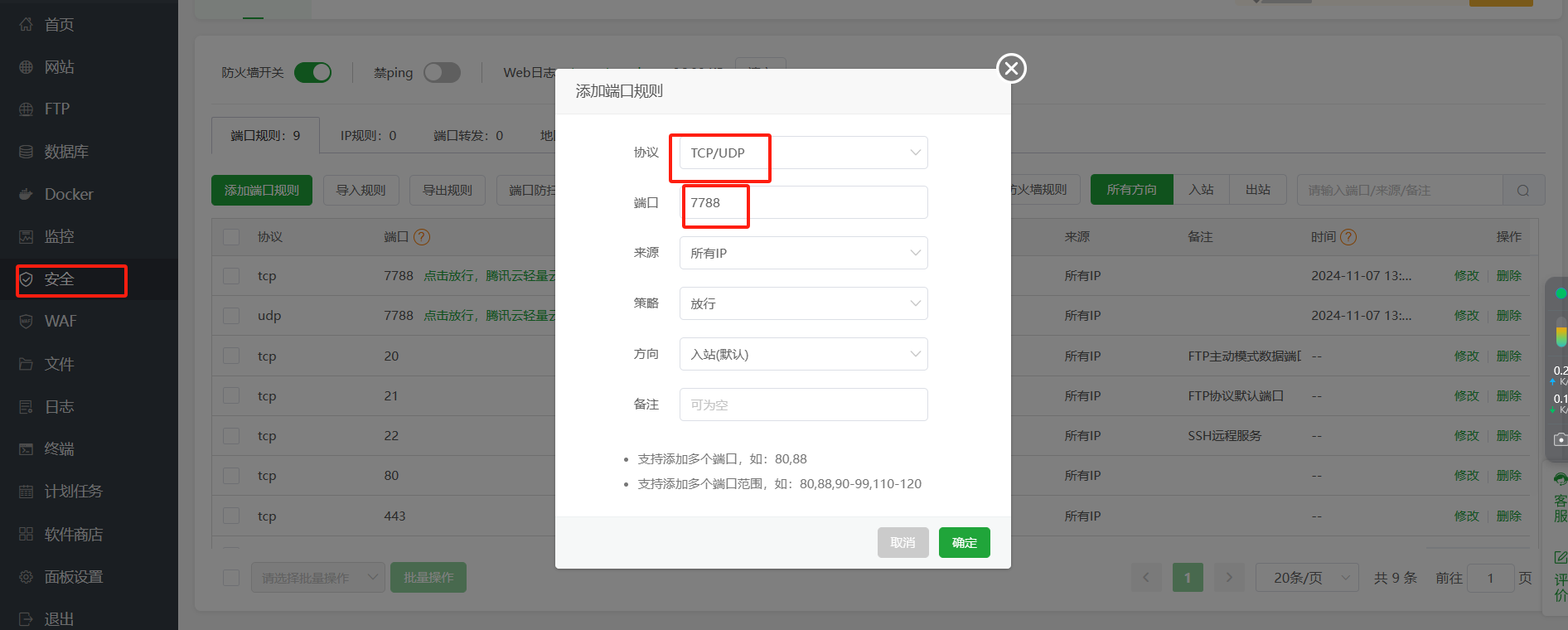The image size is (1568, 630).
Task: Open the 文件 folder icon in sidebar
Action: pyautogui.click(x=27, y=364)
